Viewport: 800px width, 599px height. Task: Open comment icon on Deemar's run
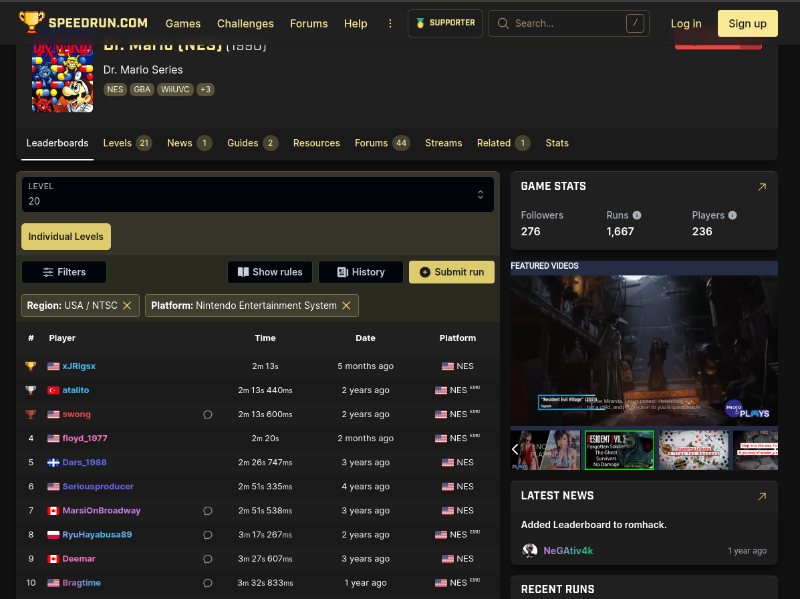pos(208,559)
